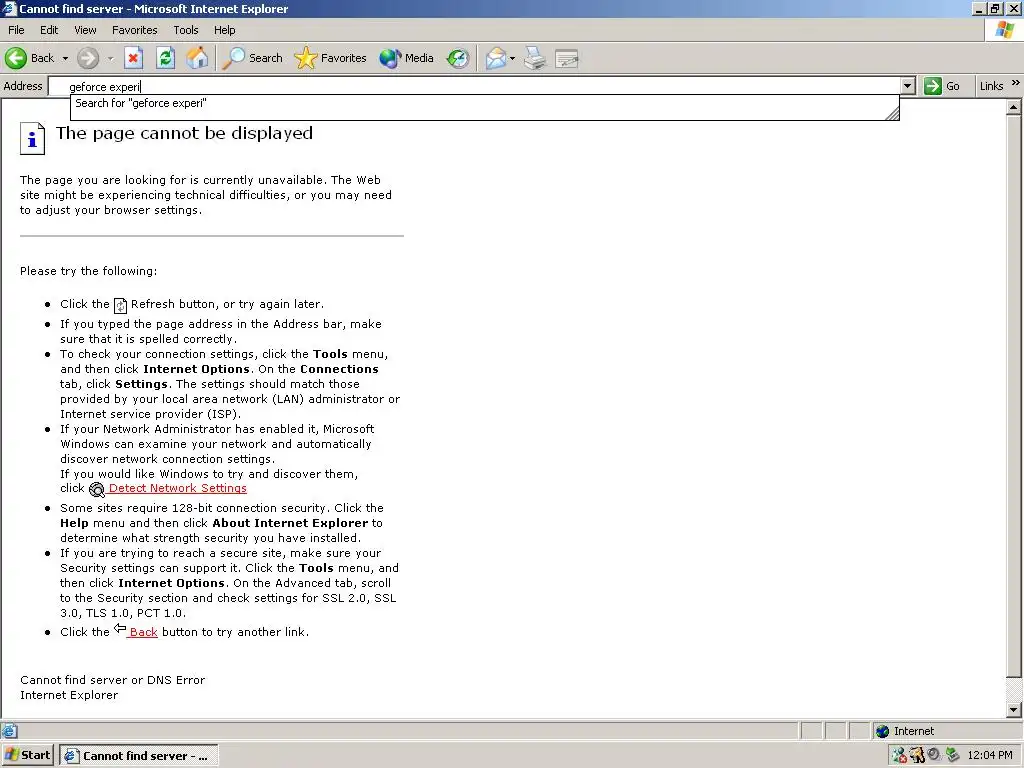The height and width of the screenshot is (768, 1024).
Task: Click the 'Please try the following:' text
Action: (x=88, y=271)
